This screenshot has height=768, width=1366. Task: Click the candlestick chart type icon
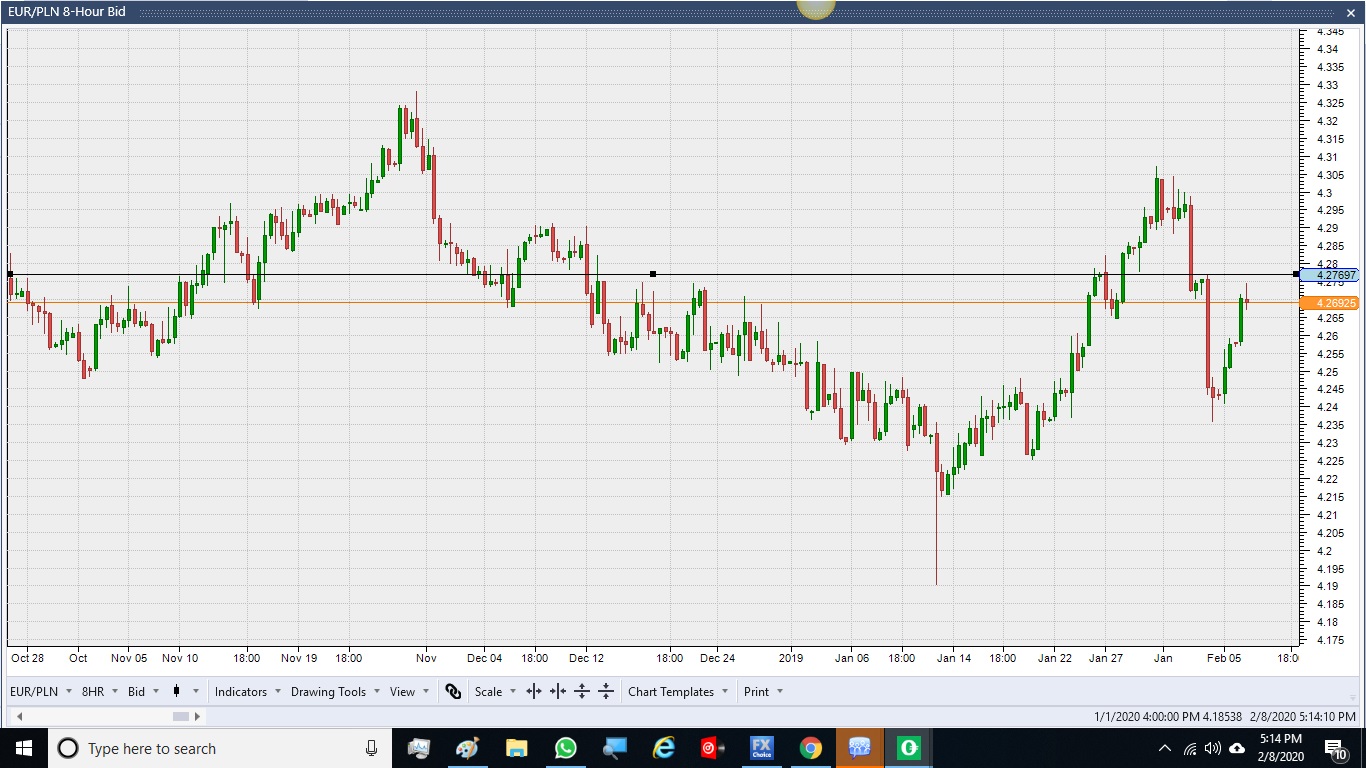[176, 691]
